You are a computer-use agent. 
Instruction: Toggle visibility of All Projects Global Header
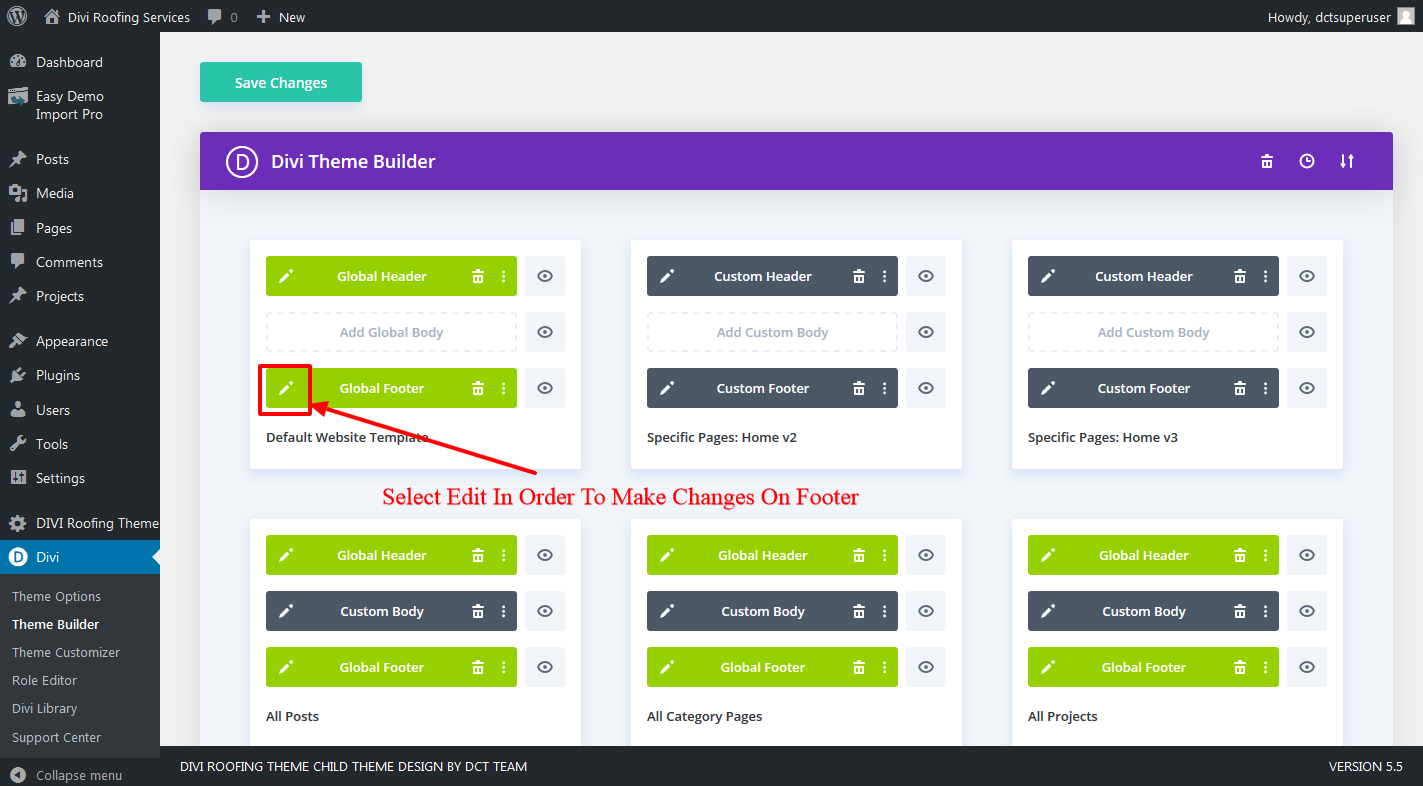1307,555
